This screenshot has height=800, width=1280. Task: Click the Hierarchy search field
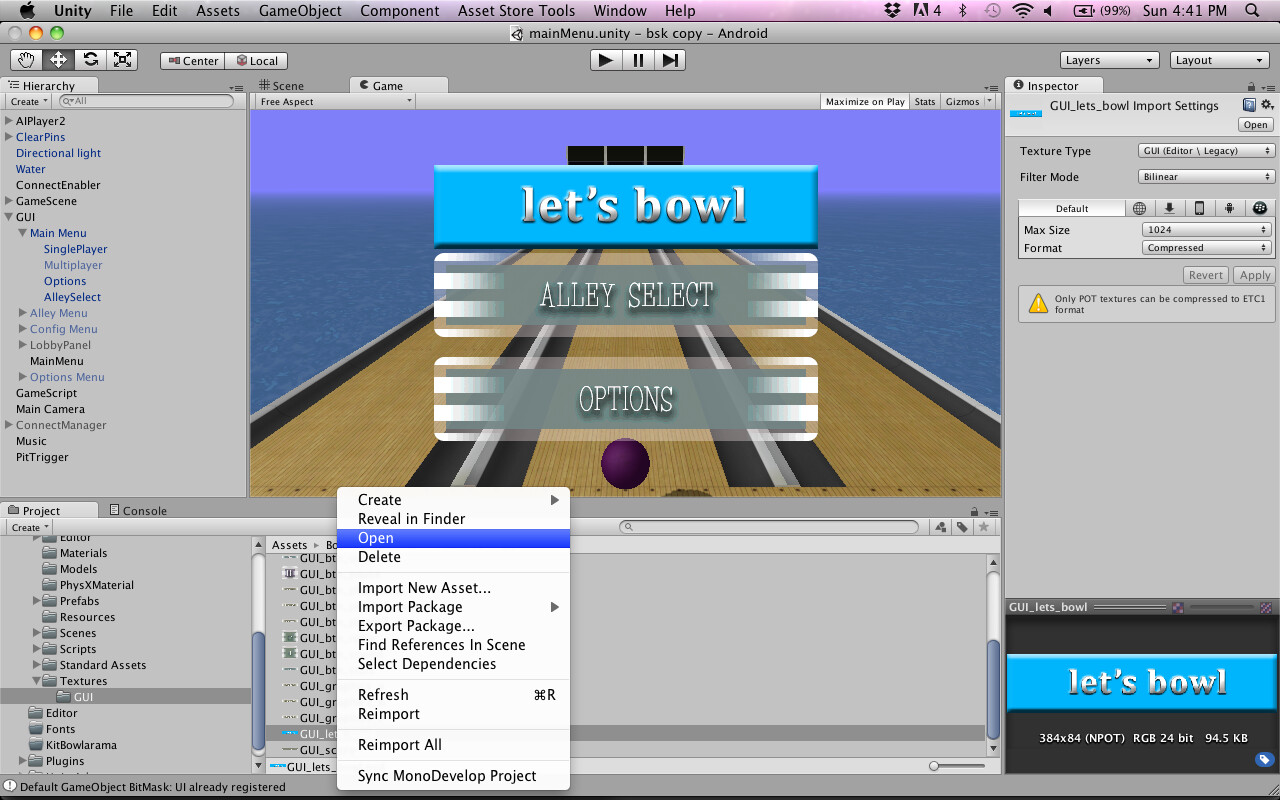tap(145, 100)
